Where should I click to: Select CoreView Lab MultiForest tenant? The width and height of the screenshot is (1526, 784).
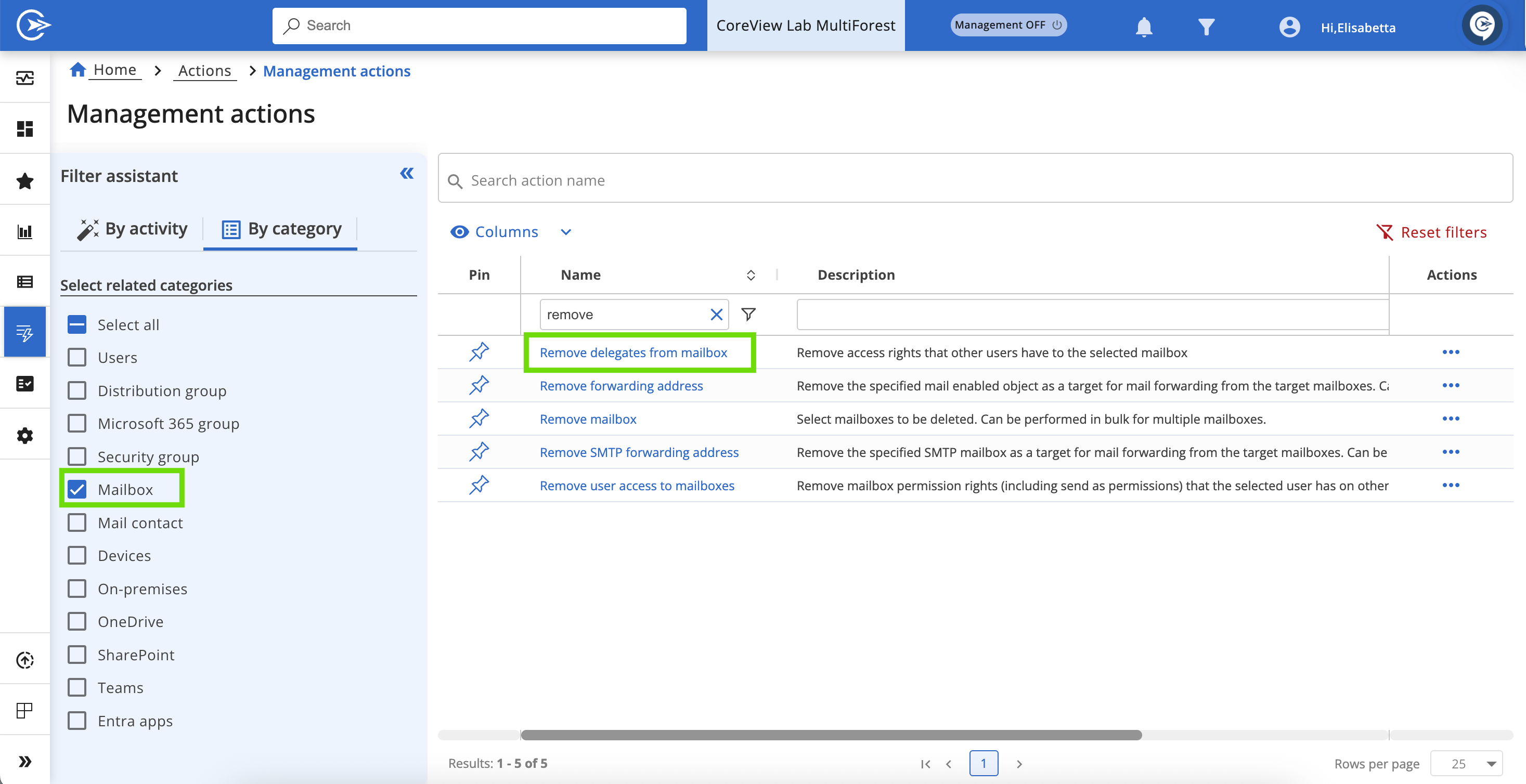pyautogui.click(x=806, y=25)
